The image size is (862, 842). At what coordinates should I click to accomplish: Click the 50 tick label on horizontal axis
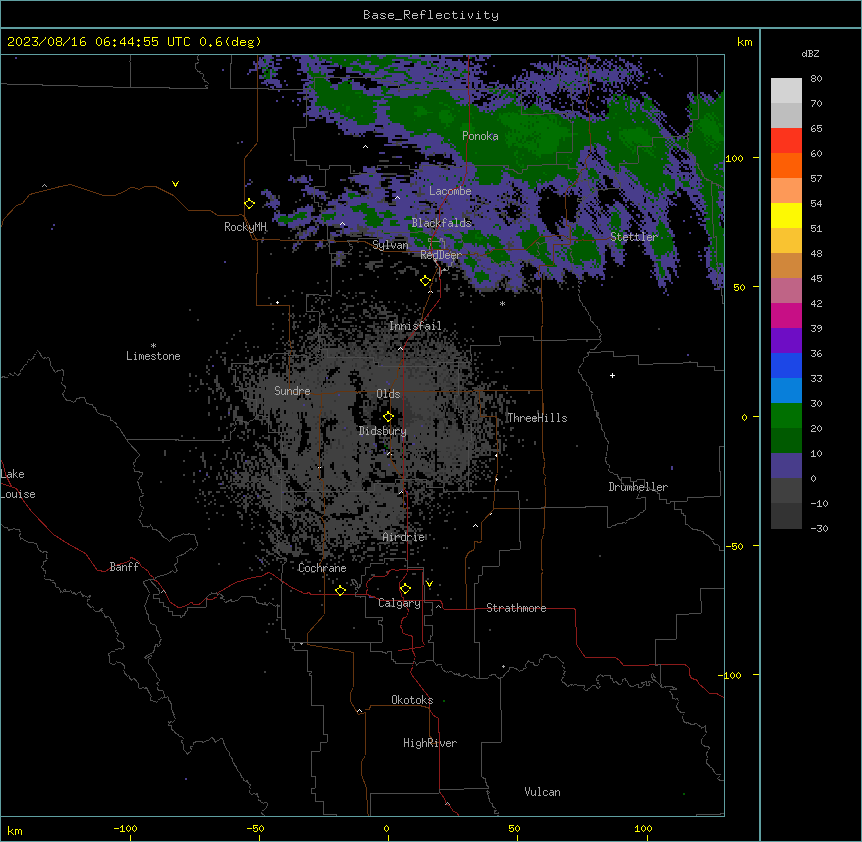514,828
